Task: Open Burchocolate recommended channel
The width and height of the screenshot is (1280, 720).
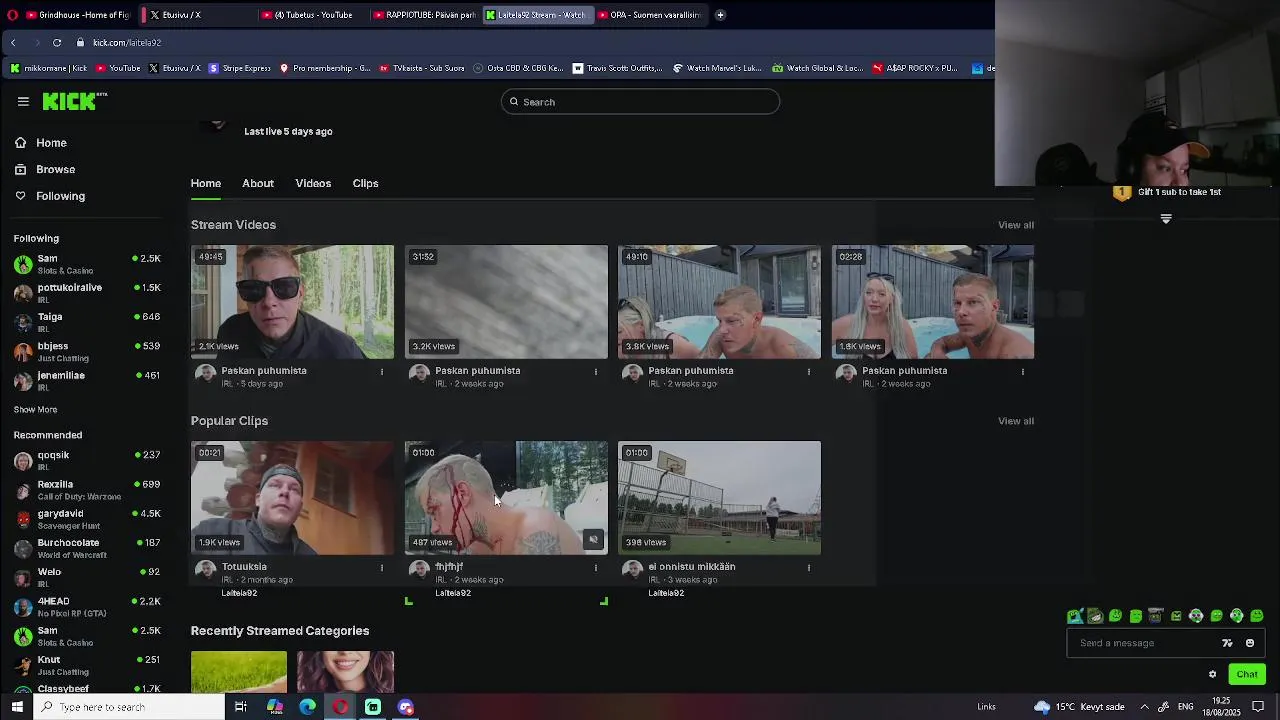Action: [x=87, y=548]
